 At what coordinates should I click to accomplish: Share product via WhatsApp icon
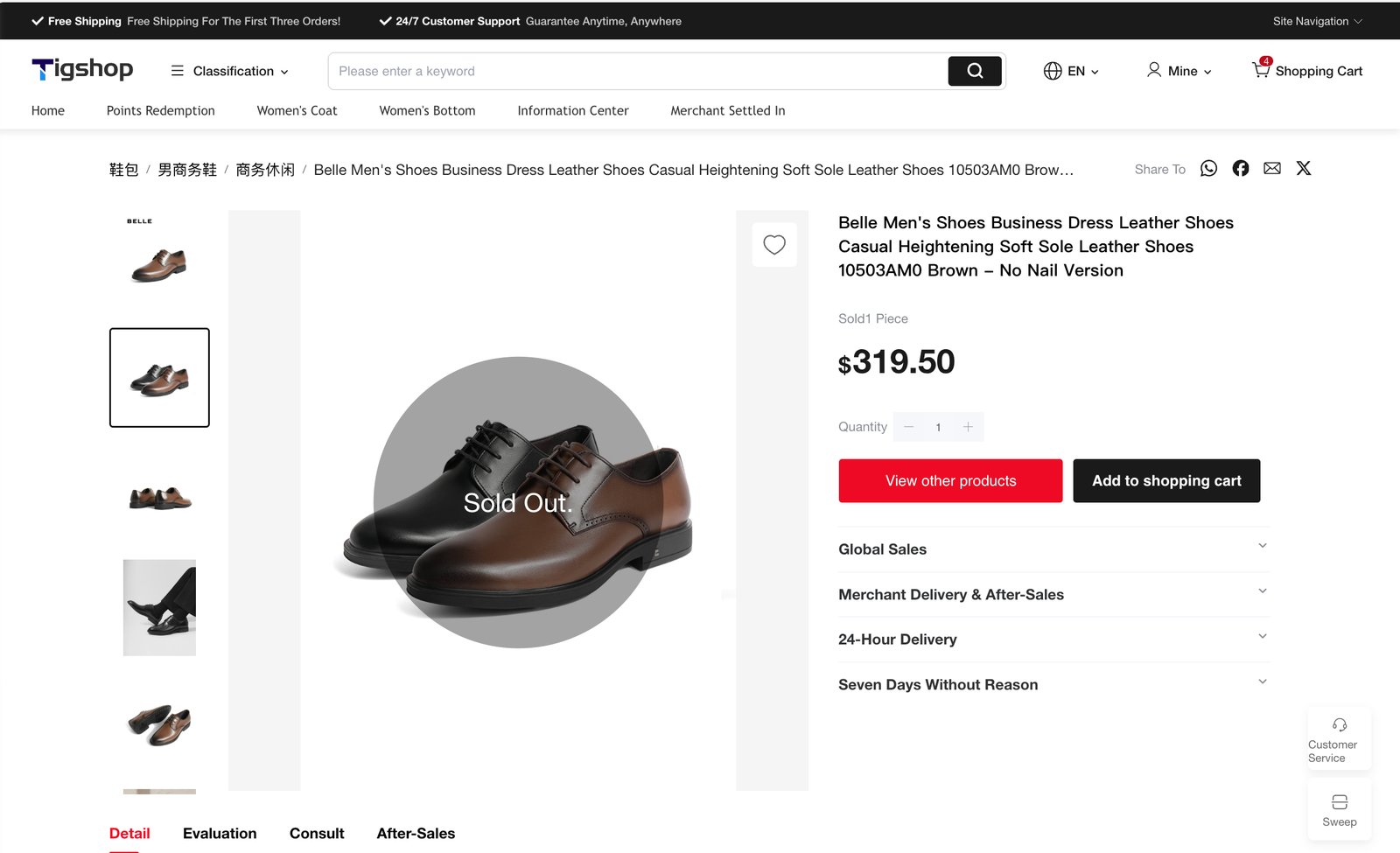point(1208,169)
